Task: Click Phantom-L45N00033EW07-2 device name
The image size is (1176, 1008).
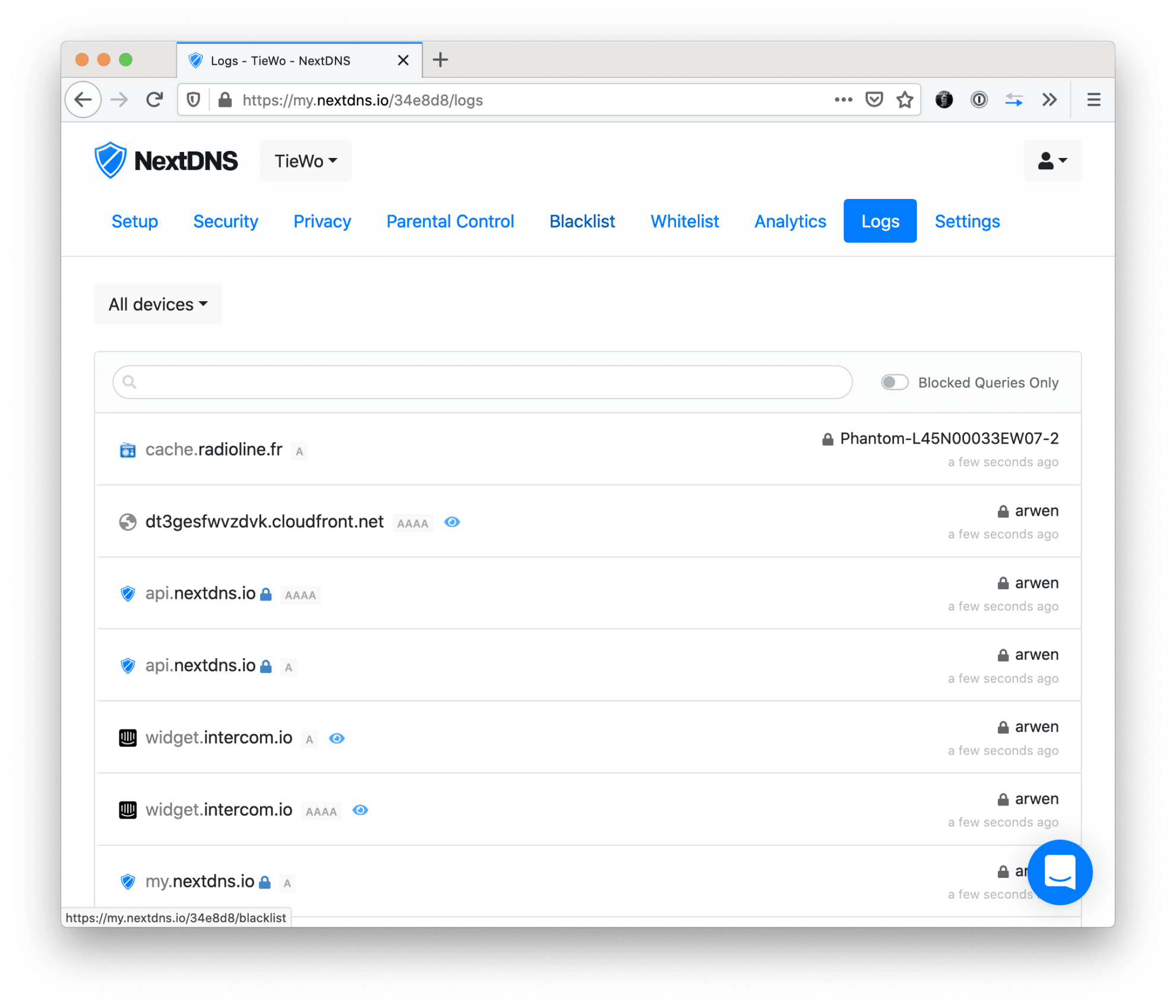Action: 949,438
